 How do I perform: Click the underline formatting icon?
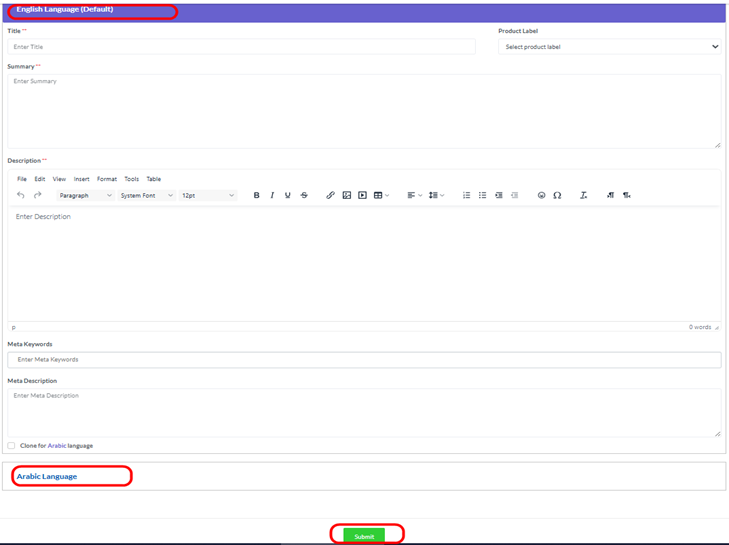pos(288,196)
